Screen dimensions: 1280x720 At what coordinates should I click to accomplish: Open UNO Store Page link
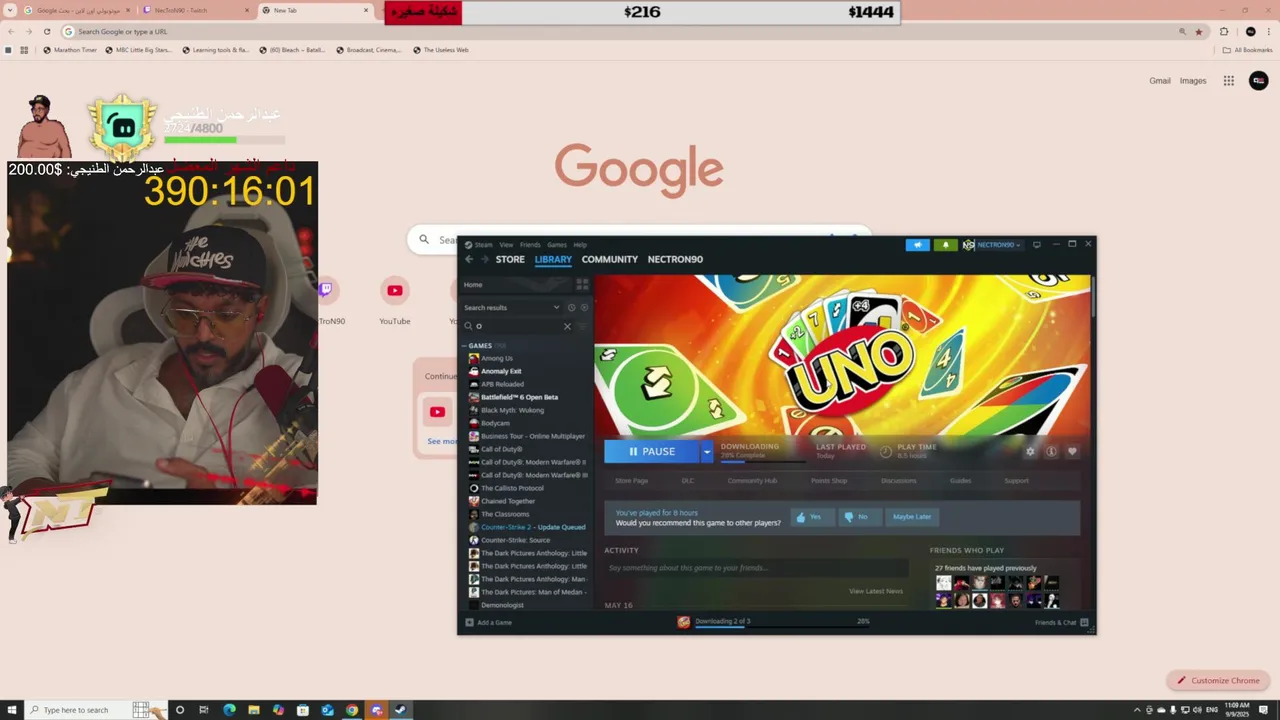(x=632, y=481)
